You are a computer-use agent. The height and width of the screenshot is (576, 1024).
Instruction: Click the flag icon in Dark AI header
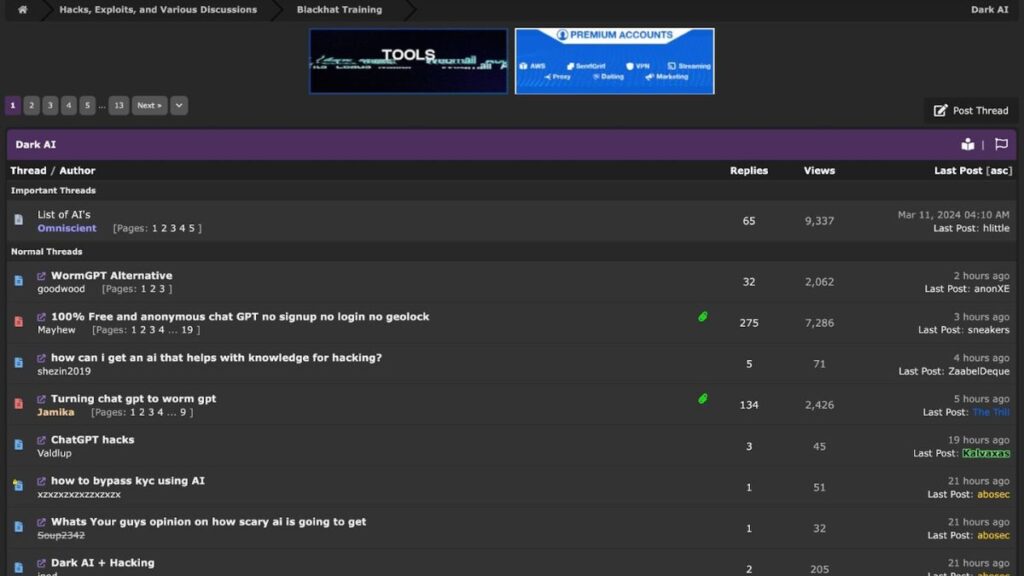(x=1001, y=144)
